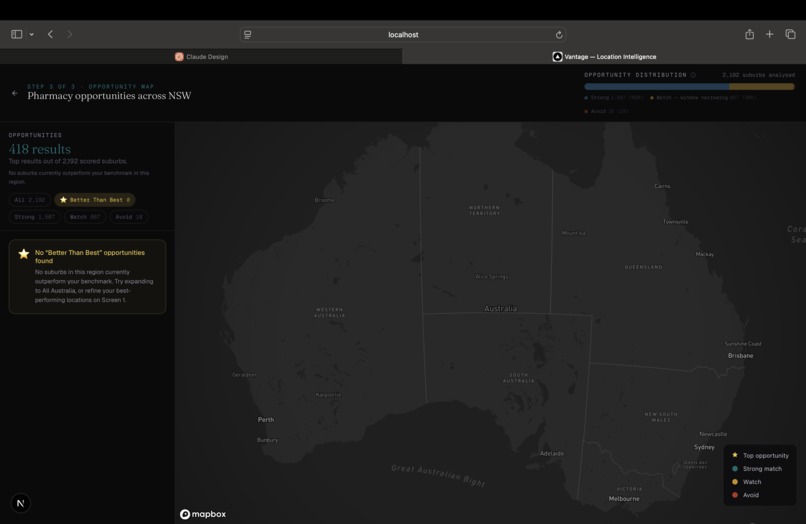Select the Adelaide map label
Screen dimensions: 806x524
[552, 454]
